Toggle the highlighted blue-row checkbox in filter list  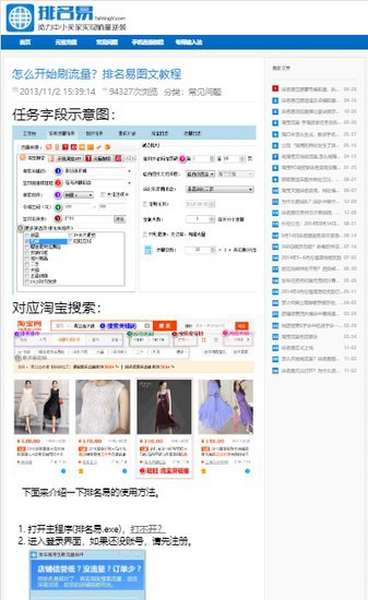27,241
